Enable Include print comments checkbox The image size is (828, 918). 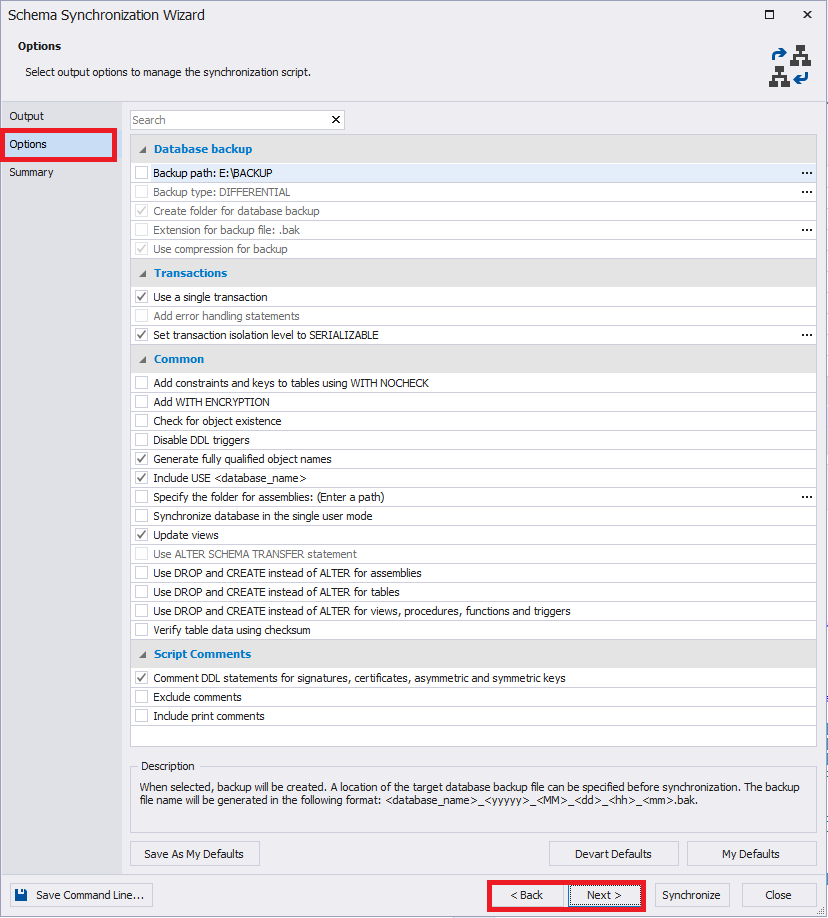[x=141, y=716]
